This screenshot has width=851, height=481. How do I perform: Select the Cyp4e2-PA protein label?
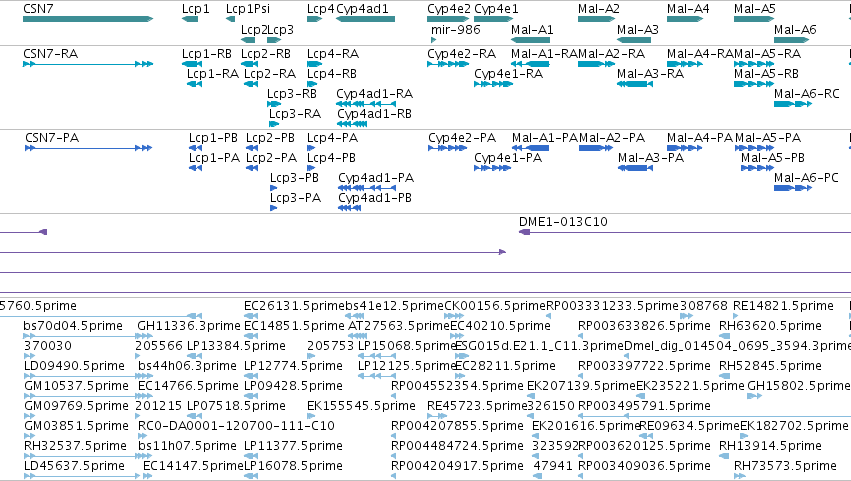pos(462,138)
